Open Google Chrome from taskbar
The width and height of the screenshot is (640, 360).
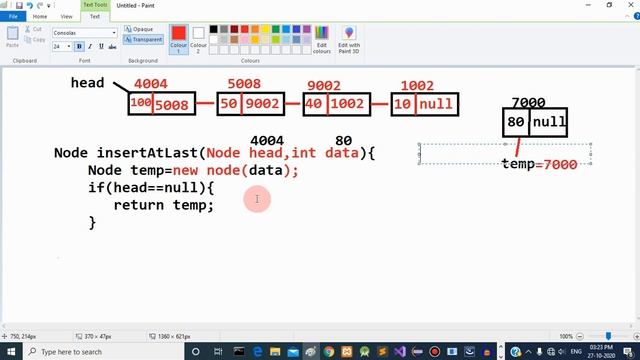click(x=329, y=351)
